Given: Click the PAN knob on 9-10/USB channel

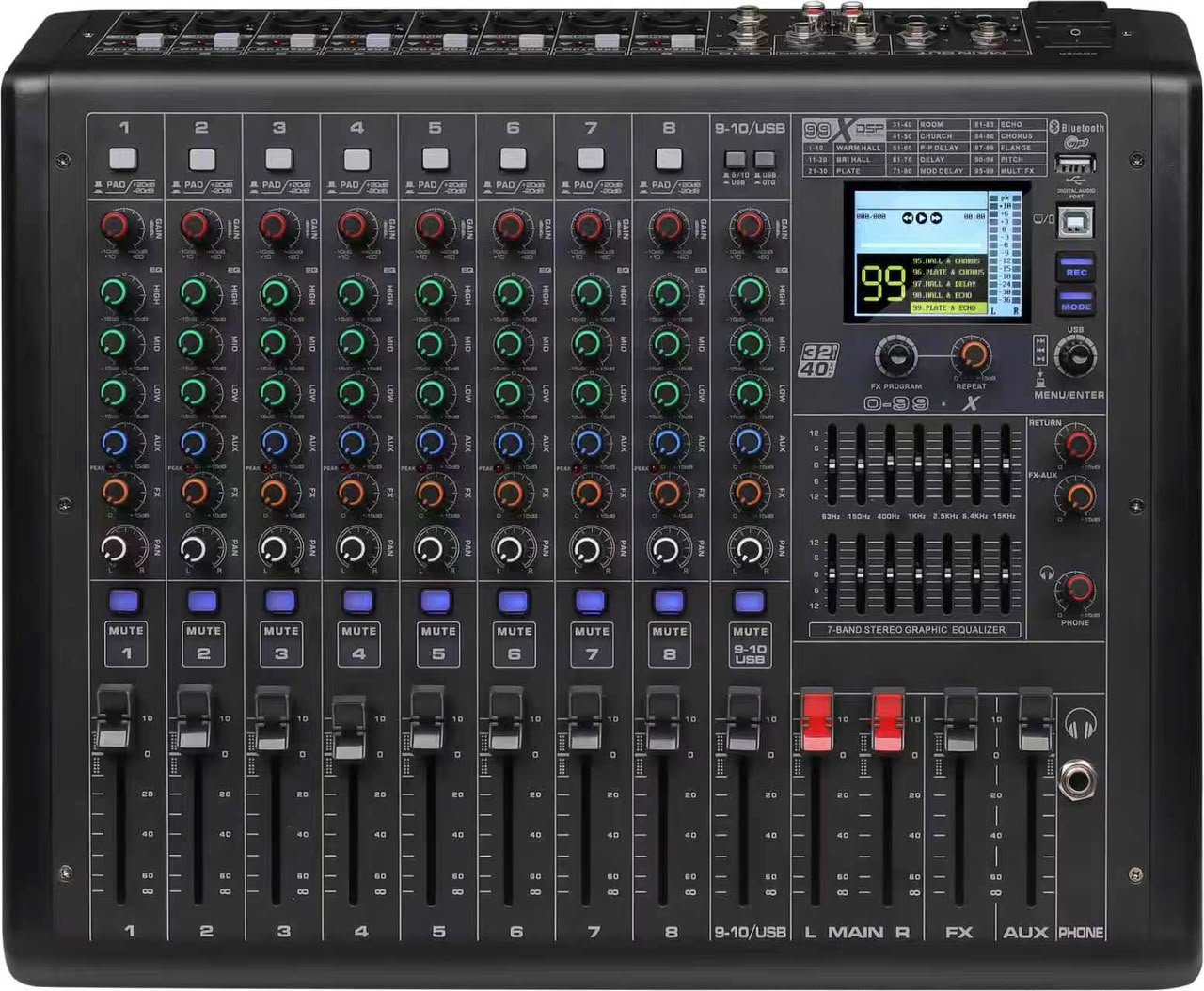Looking at the screenshot, I should 749,548.
